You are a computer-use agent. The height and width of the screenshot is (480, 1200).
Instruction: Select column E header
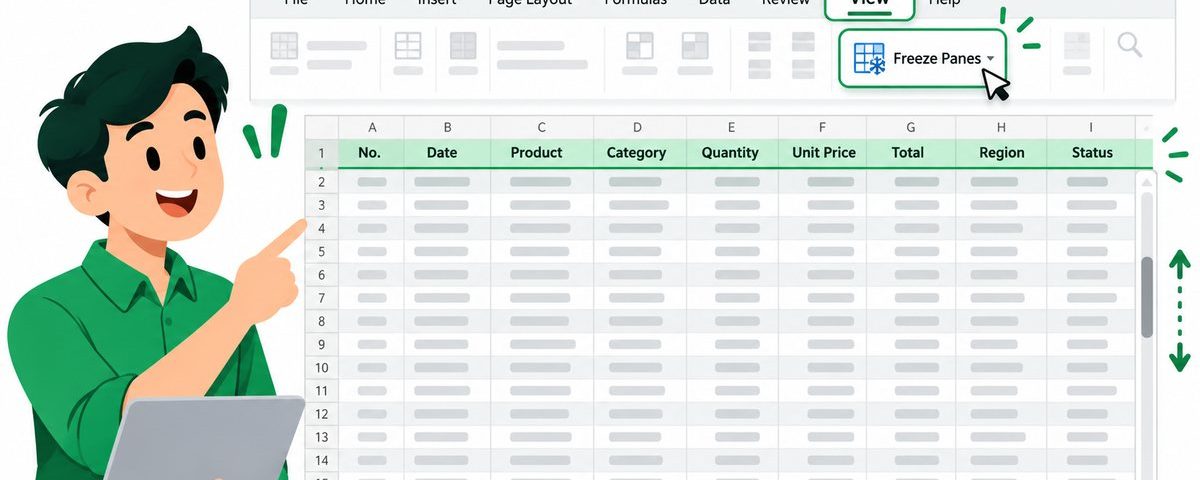pyautogui.click(x=731, y=127)
